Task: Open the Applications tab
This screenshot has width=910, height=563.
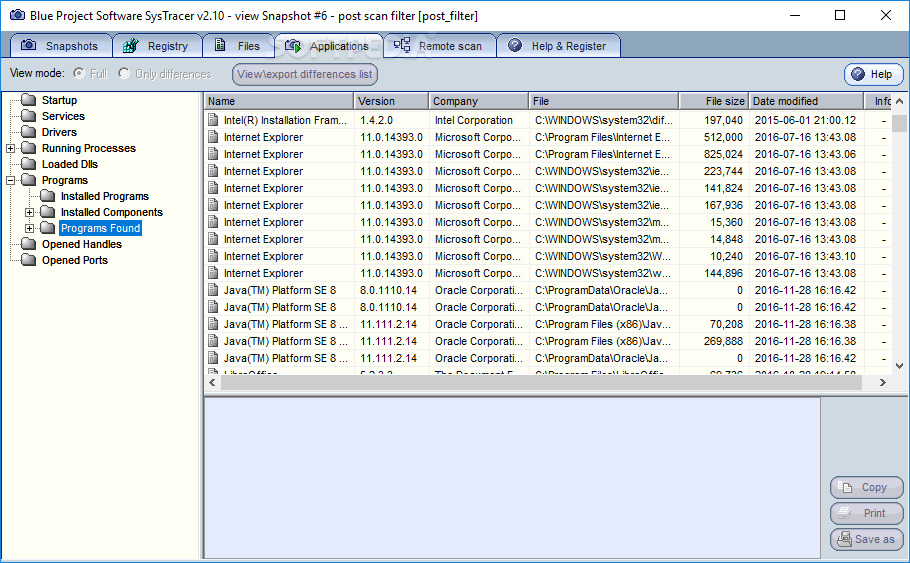Action: [x=328, y=45]
